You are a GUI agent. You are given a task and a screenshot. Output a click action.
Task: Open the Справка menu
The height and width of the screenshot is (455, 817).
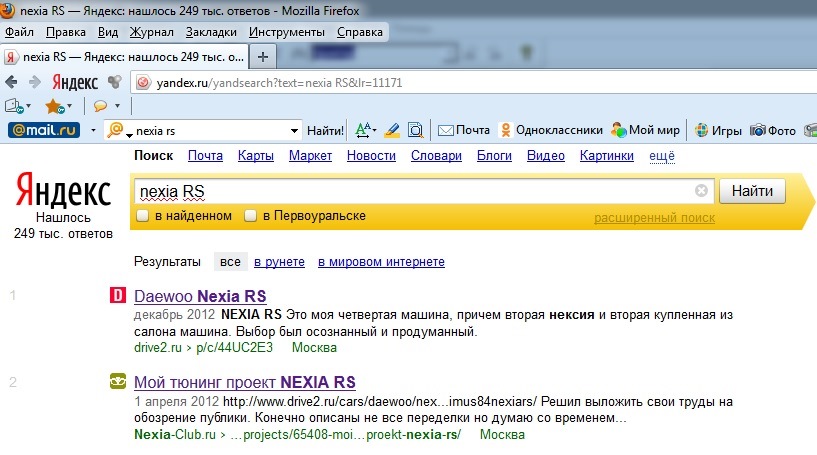pos(360,32)
